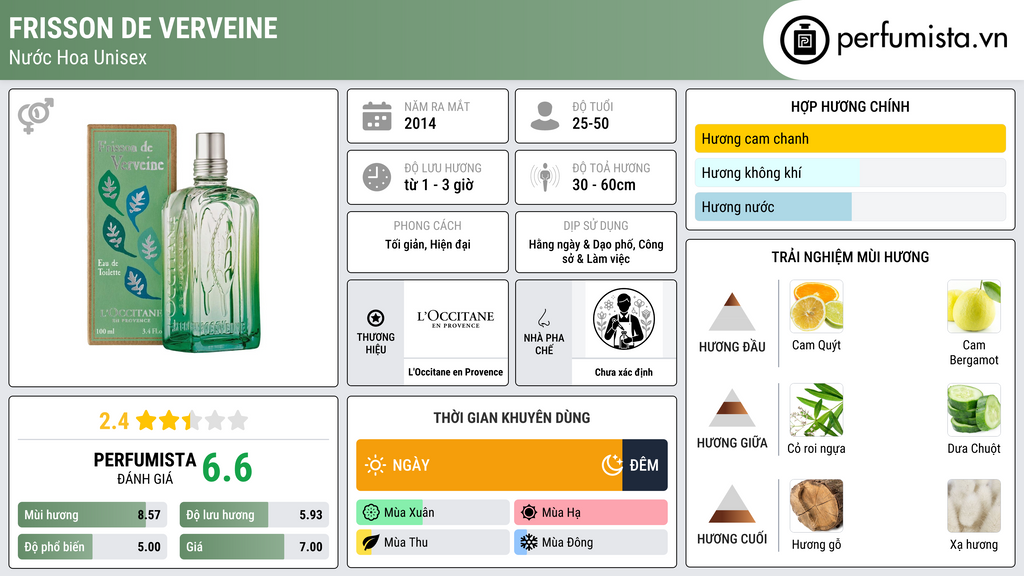Click the Hương đầu pyramid icon
Screen dimensions: 1024x576
732,312
